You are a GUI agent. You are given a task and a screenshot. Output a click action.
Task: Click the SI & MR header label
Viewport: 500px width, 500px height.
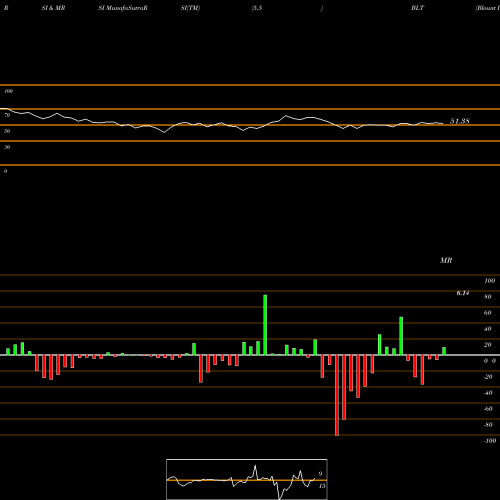pyautogui.click(x=53, y=8)
